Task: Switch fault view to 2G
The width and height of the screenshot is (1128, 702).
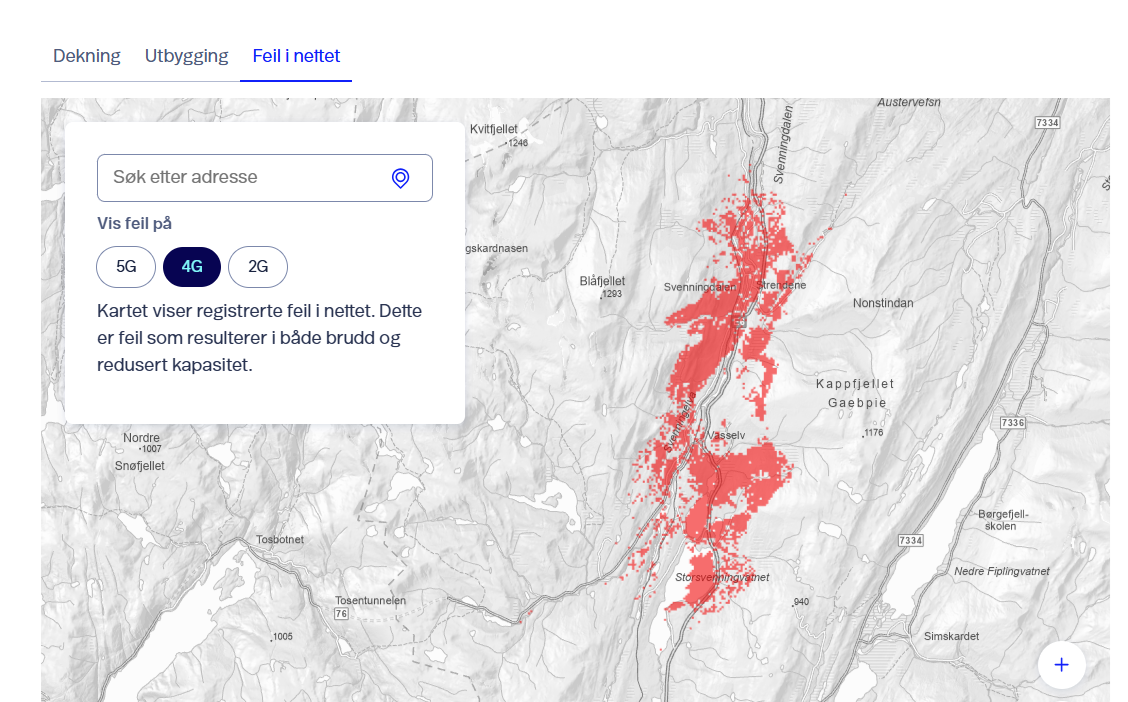Action: coord(258,267)
